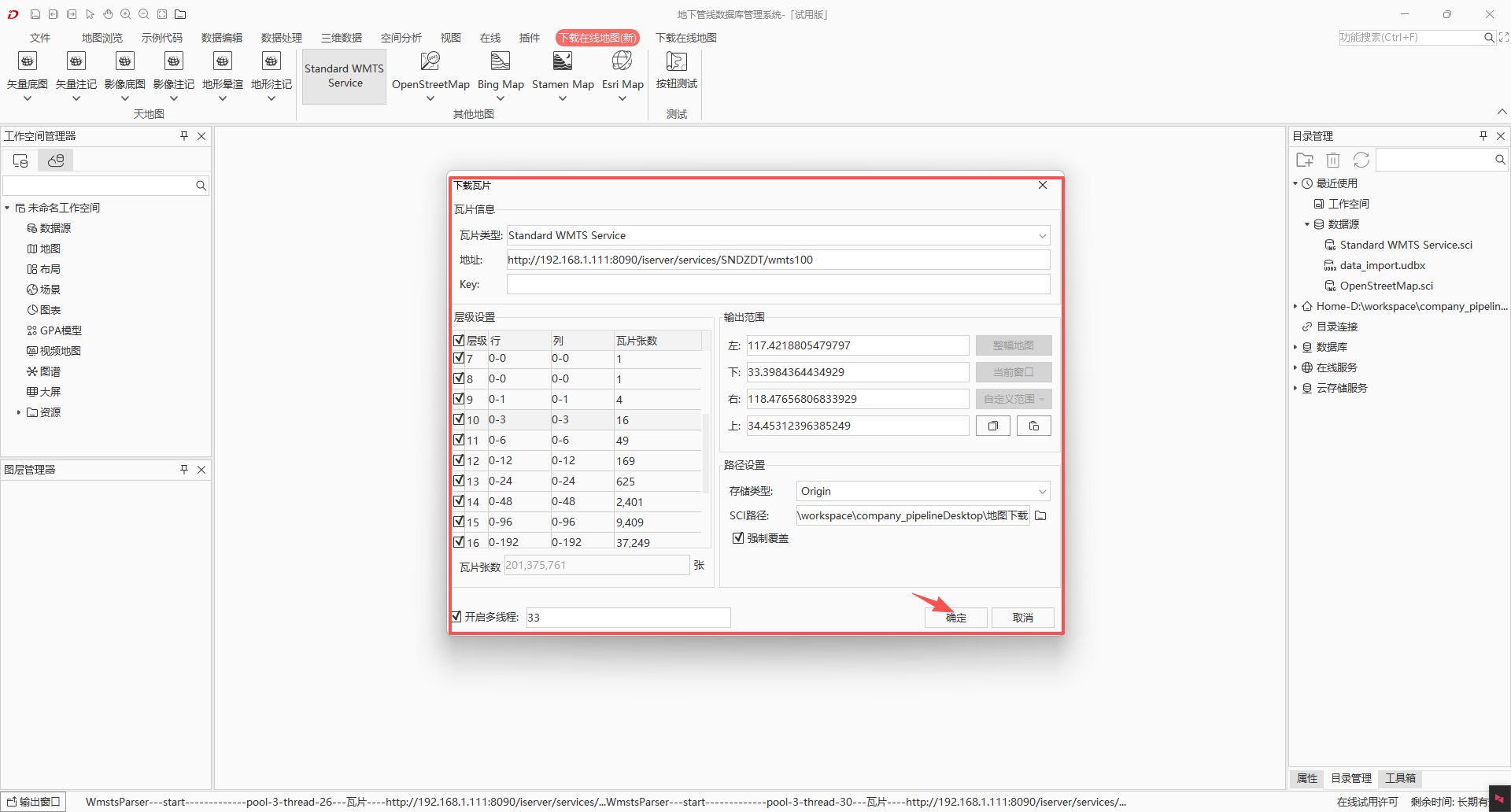Expand the 在线服务 node
The image size is (1511, 812).
(1295, 367)
